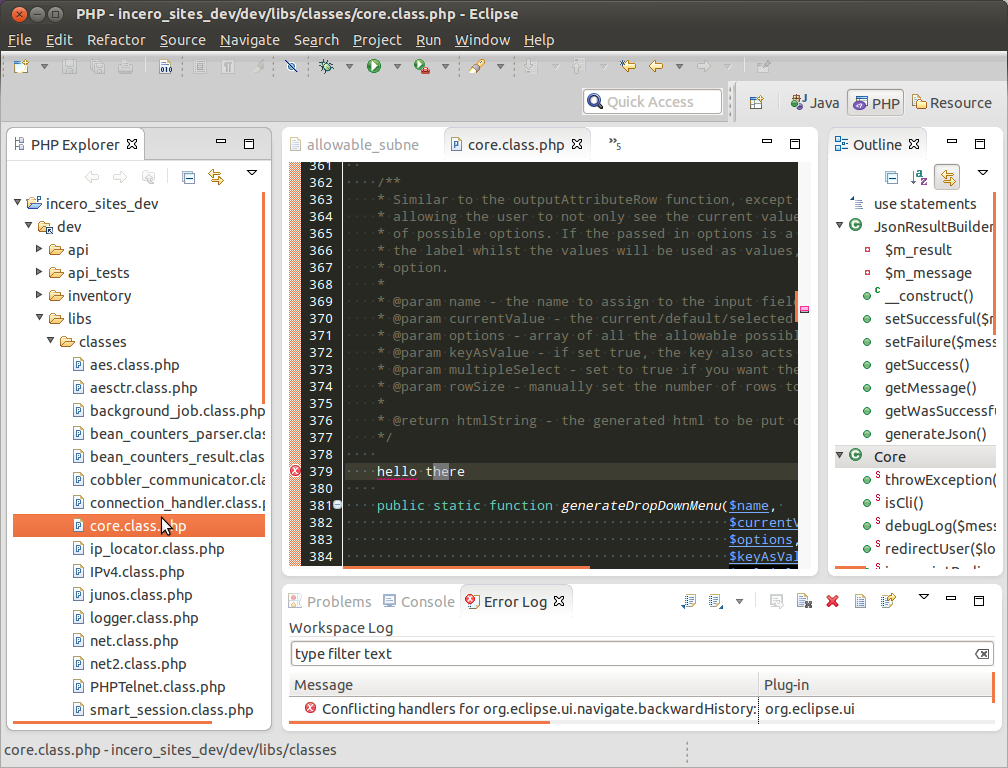Viewport: 1008px width, 768px height.
Task: Click Export Log icon in Error Log
Action: click(689, 602)
